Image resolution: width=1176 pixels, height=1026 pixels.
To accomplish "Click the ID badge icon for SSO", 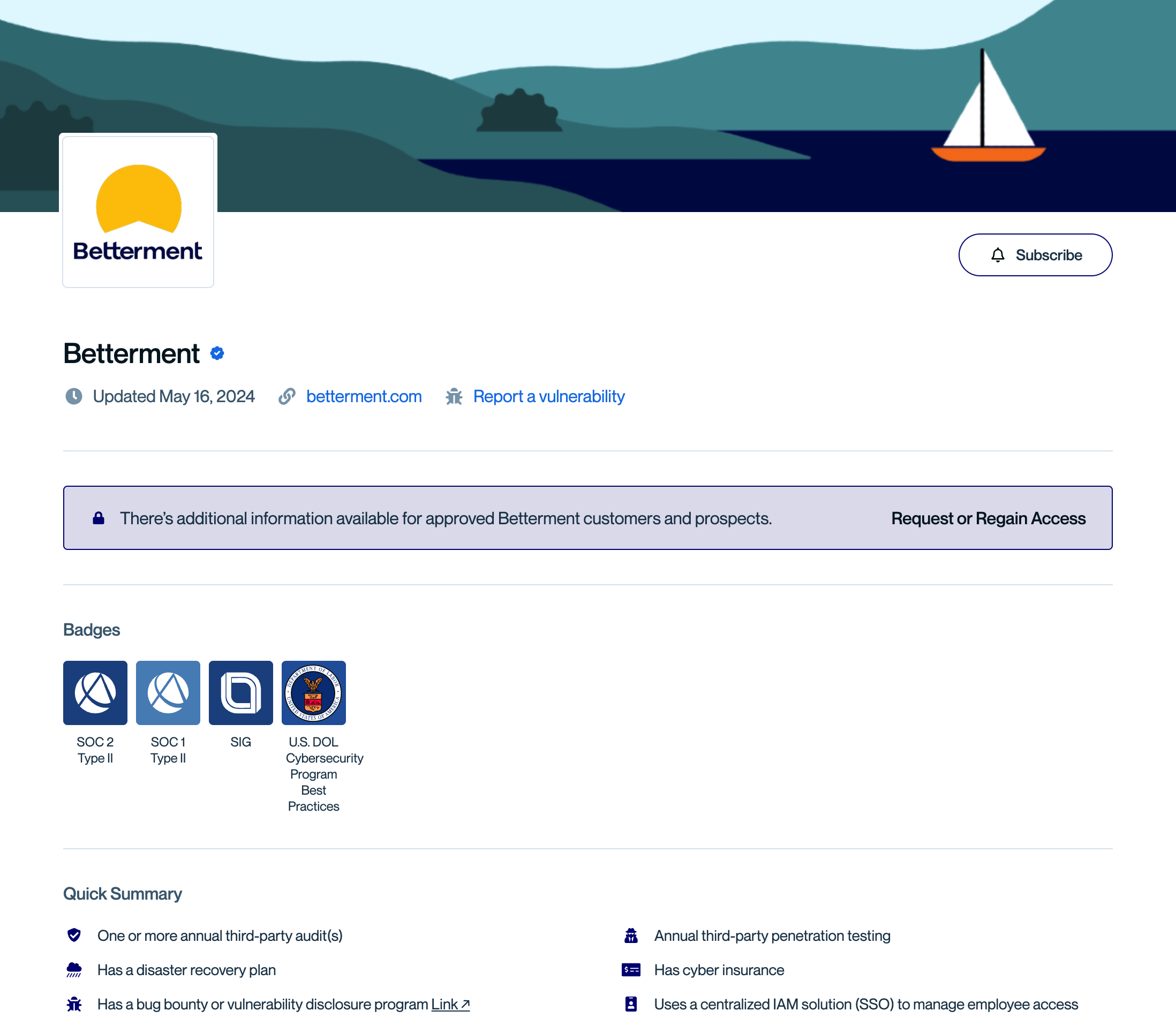I will point(631,1004).
